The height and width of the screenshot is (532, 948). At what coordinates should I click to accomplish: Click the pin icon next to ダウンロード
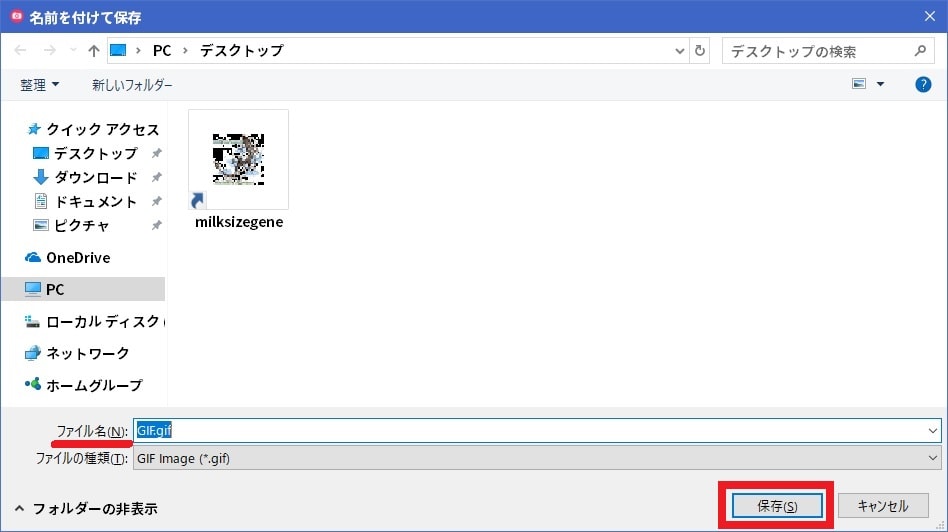pyautogui.click(x=157, y=177)
